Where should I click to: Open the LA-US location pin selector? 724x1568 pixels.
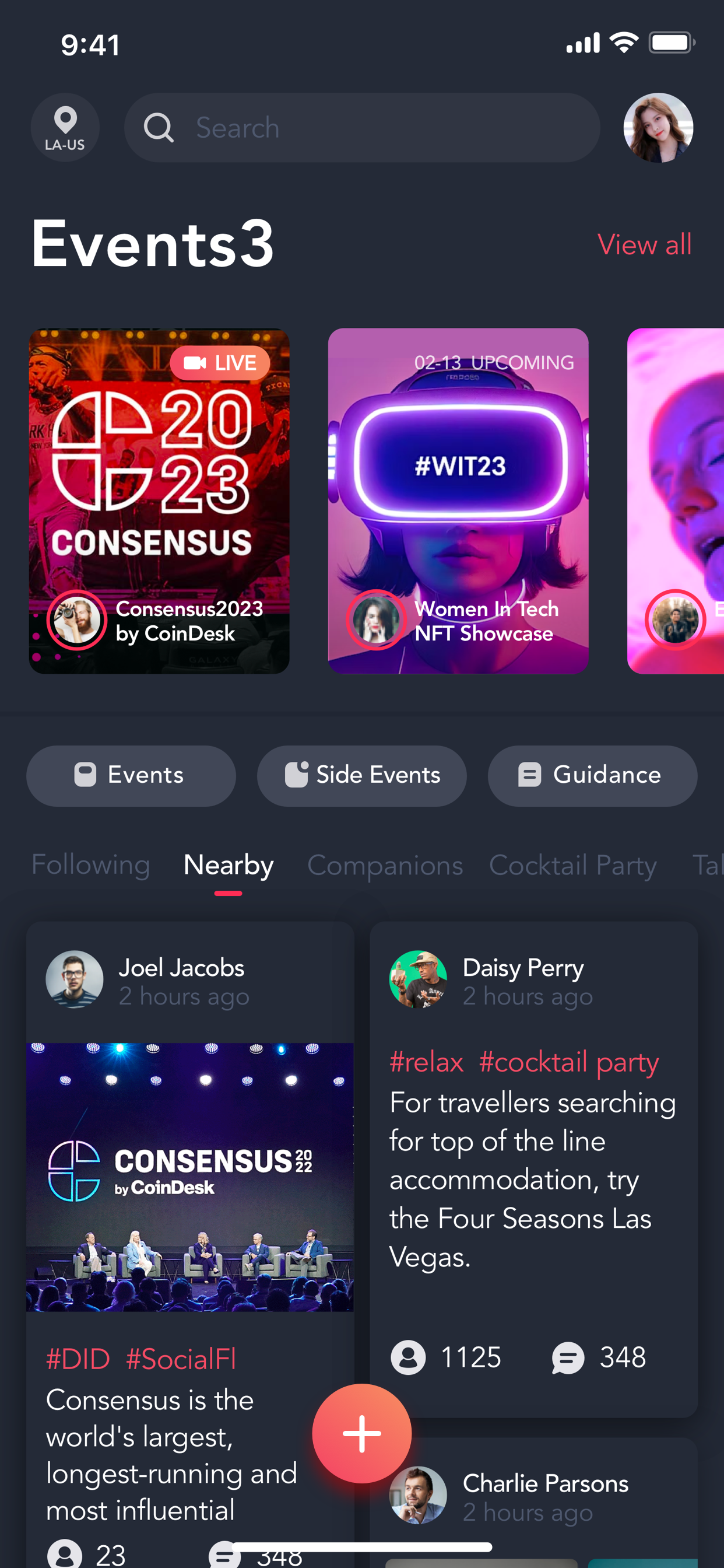(x=65, y=127)
